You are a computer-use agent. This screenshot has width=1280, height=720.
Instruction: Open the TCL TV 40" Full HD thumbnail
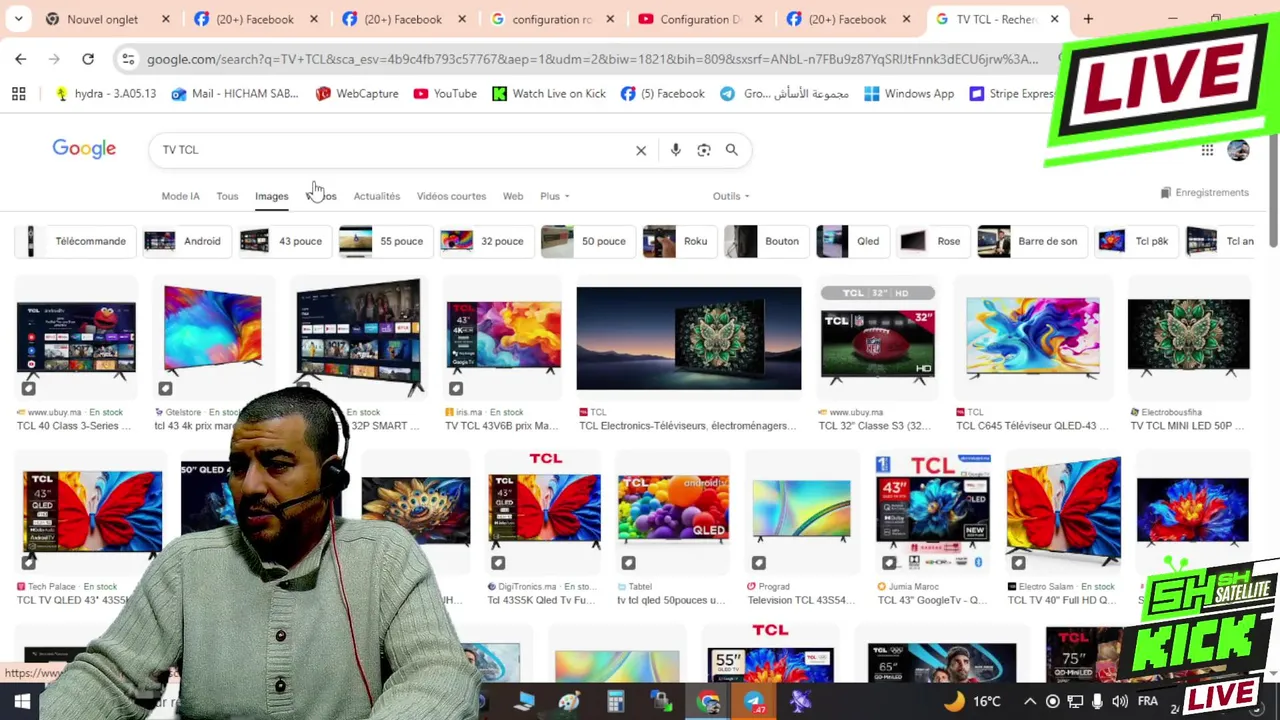click(1064, 512)
